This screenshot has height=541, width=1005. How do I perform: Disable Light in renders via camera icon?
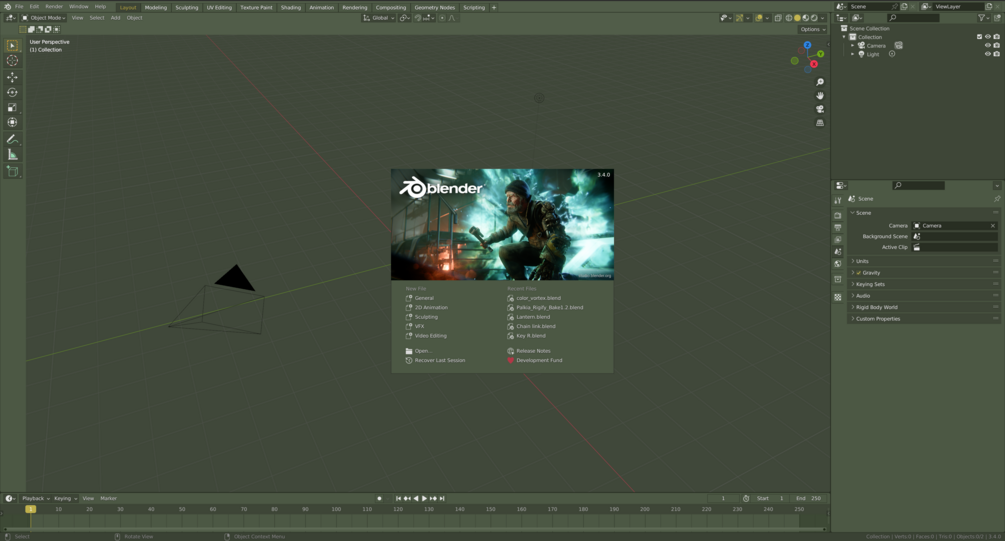pos(997,54)
